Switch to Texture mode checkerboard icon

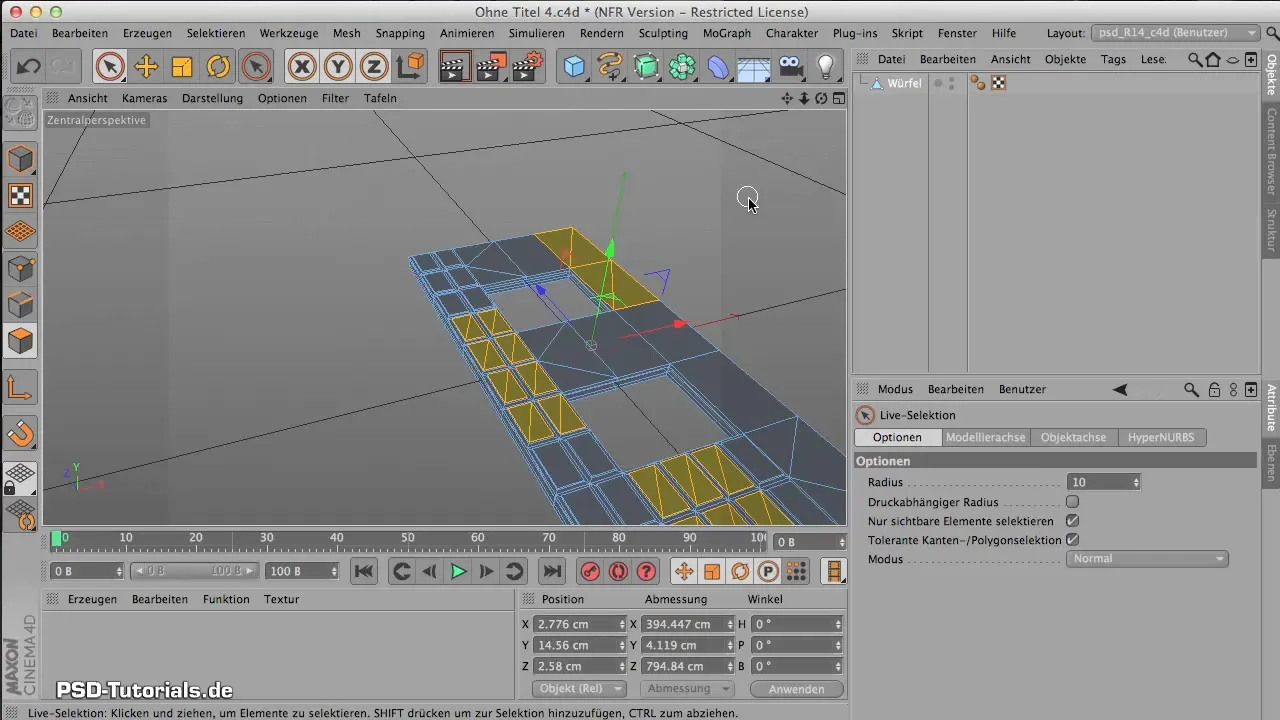coord(20,195)
